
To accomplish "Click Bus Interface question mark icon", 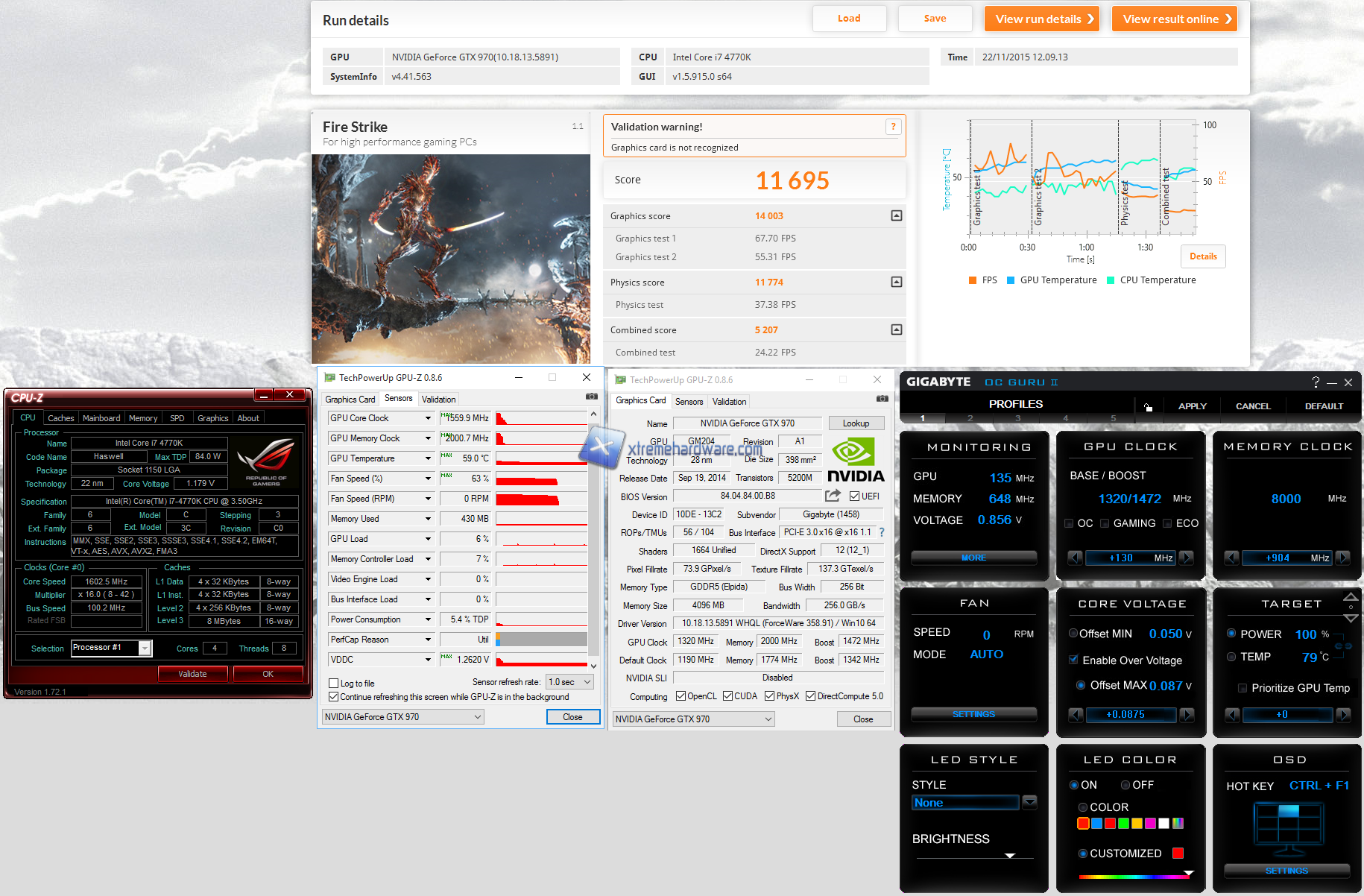I will (882, 532).
